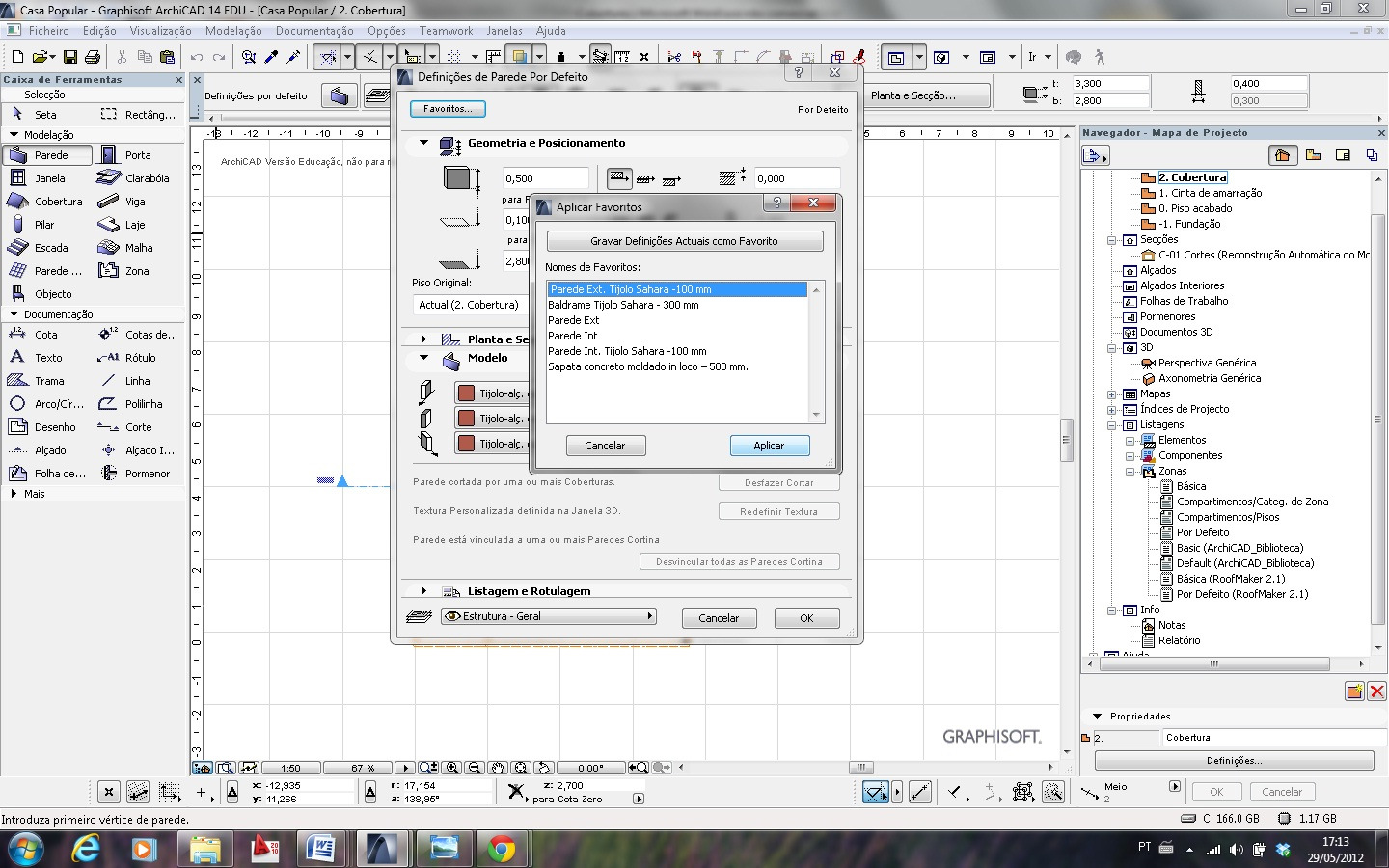Show Project Map view in Navigator
Screen dimensions: 1389x868
(x=1282, y=155)
